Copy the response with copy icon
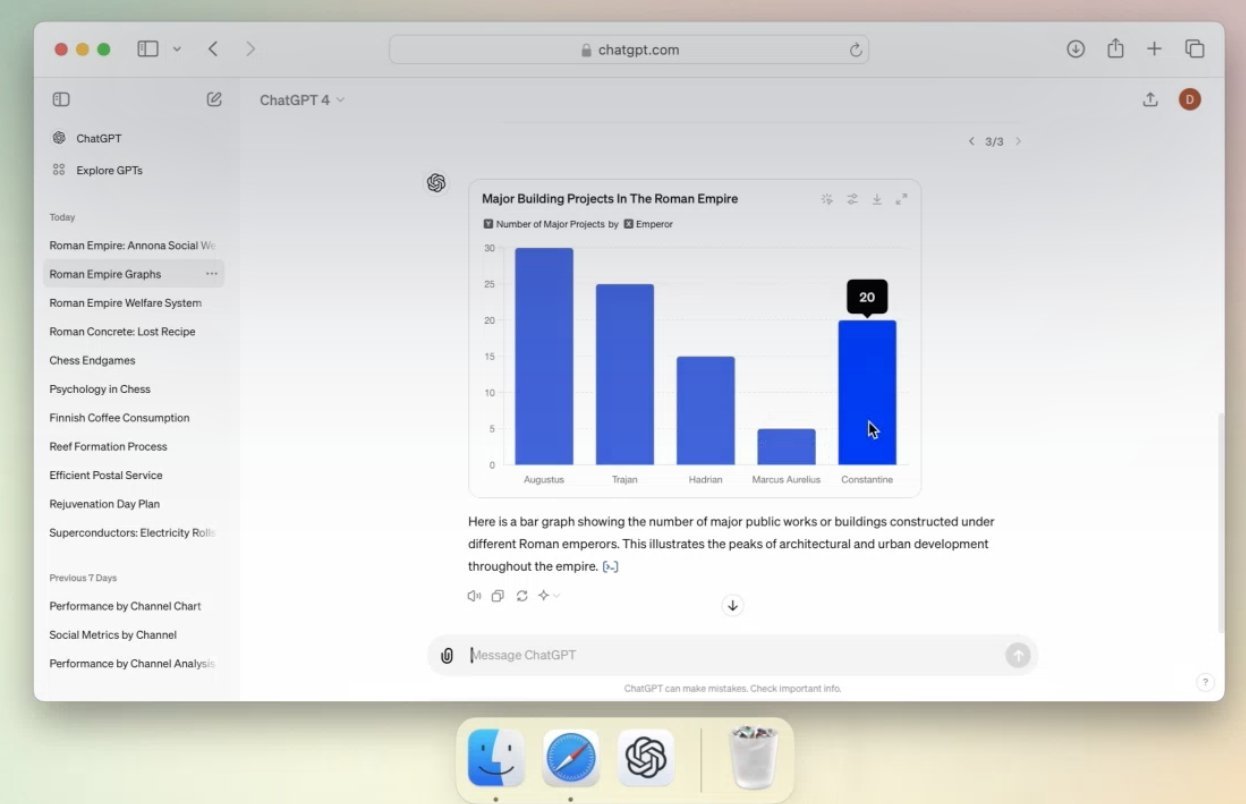 [x=498, y=596]
